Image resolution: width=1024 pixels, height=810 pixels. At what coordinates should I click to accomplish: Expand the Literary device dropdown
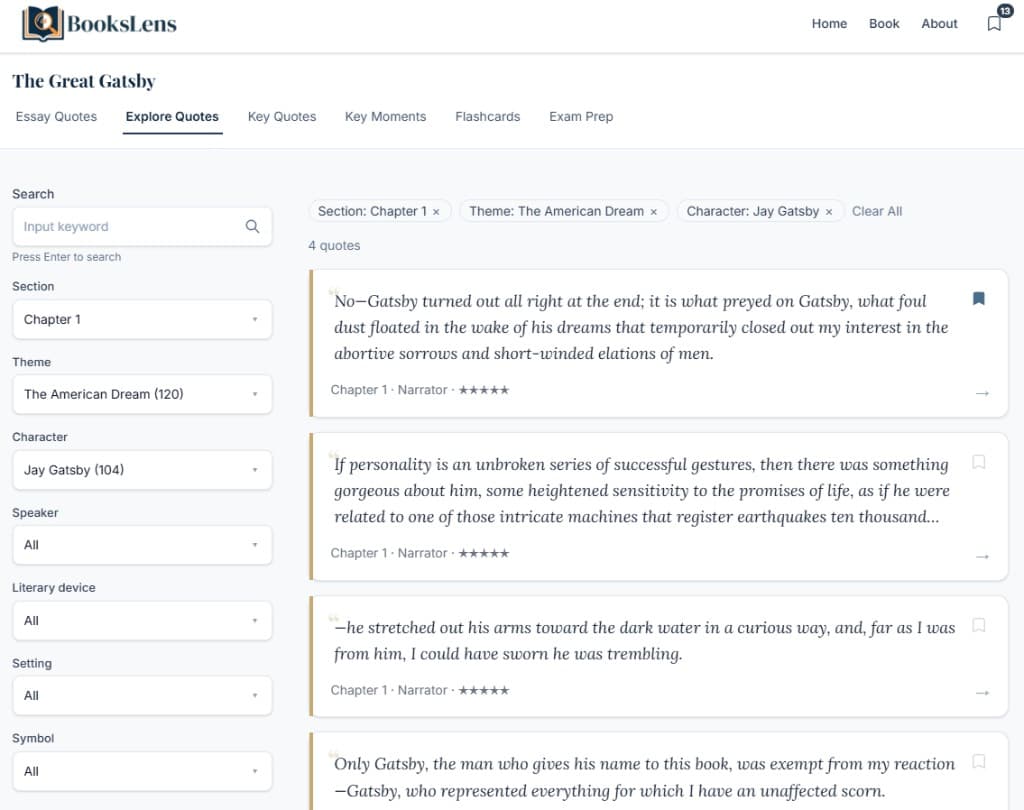pos(142,621)
